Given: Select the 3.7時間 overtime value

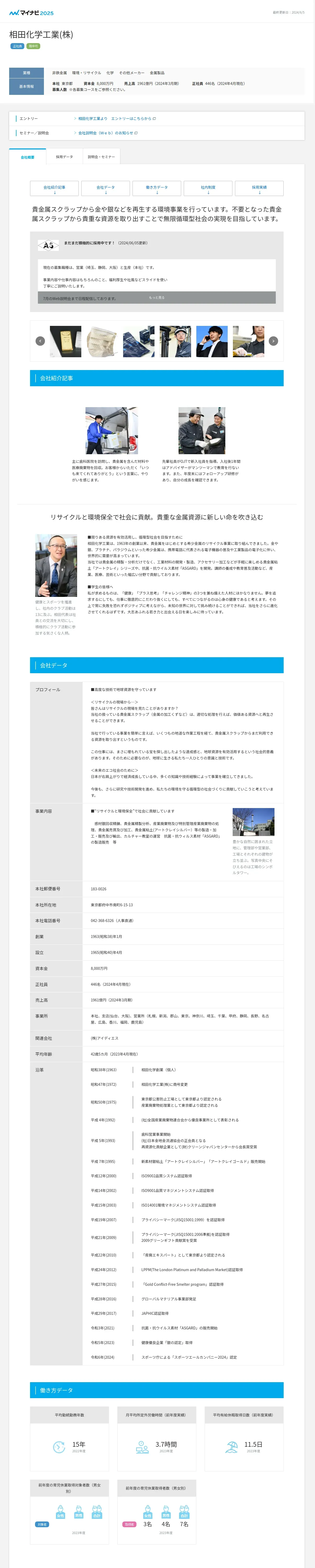Looking at the screenshot, I should click(166, 1444).
